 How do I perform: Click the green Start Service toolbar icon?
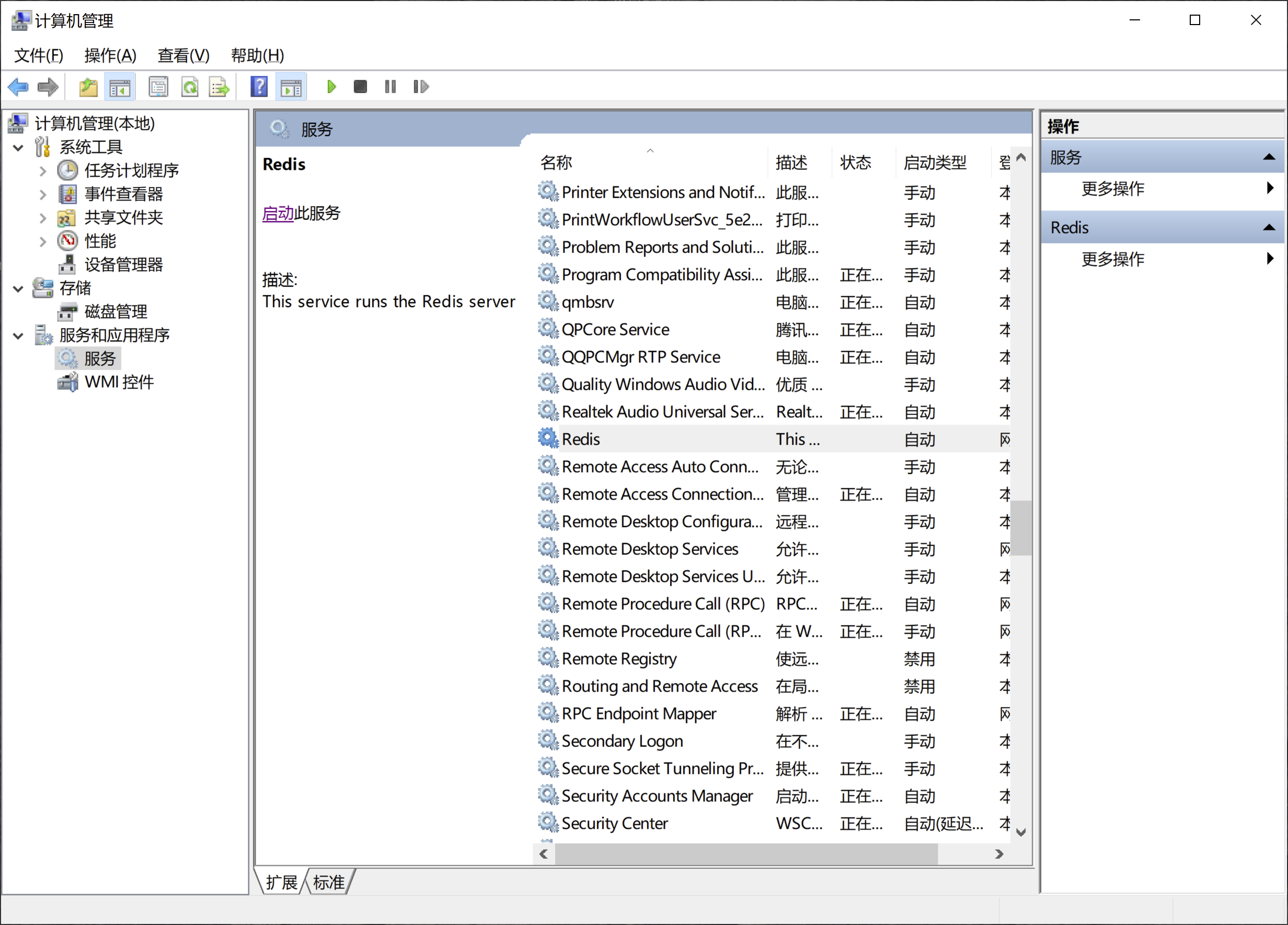pyautogui.click(x=331, y=87)
